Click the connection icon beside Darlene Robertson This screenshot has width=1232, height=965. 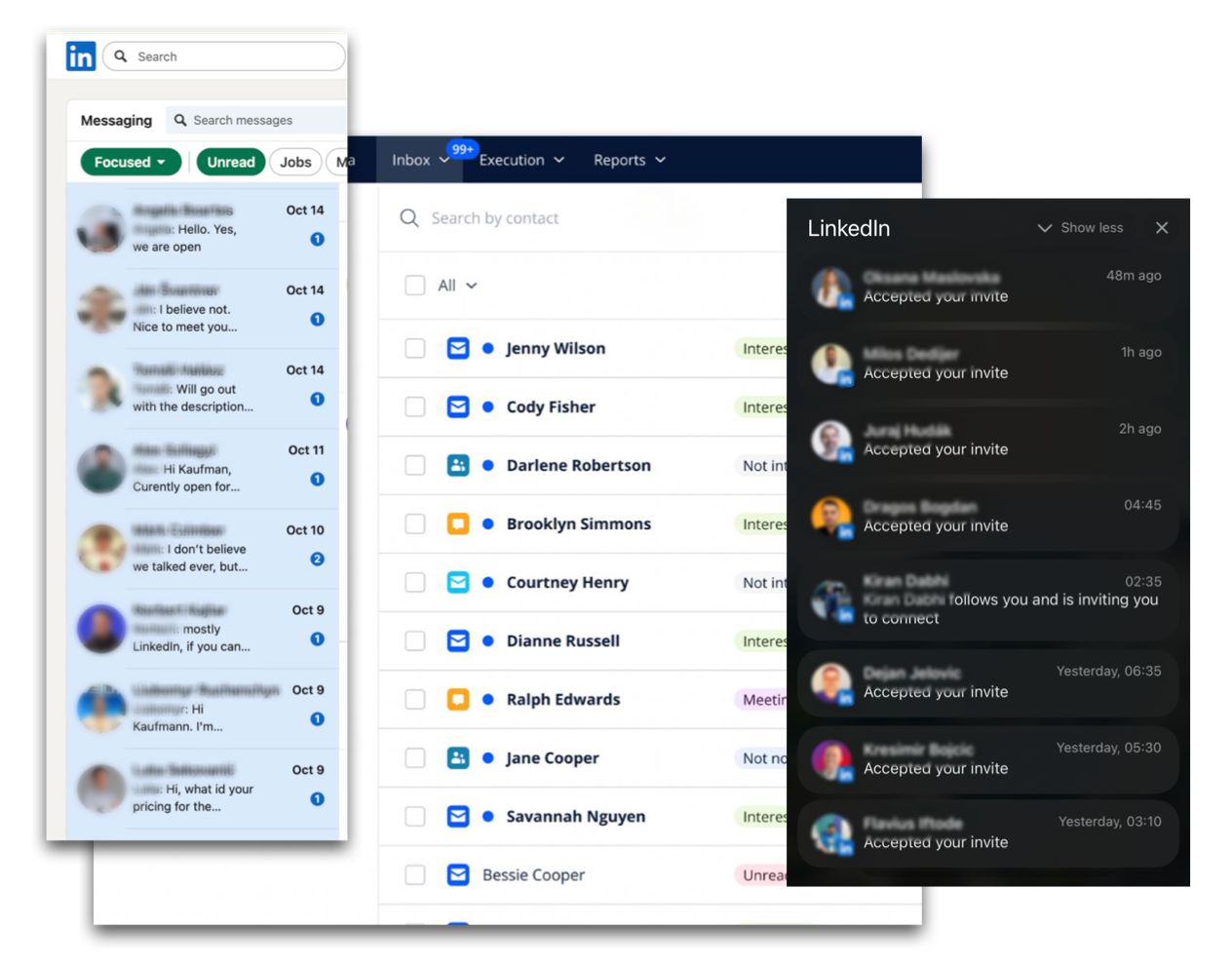(457, 465)
